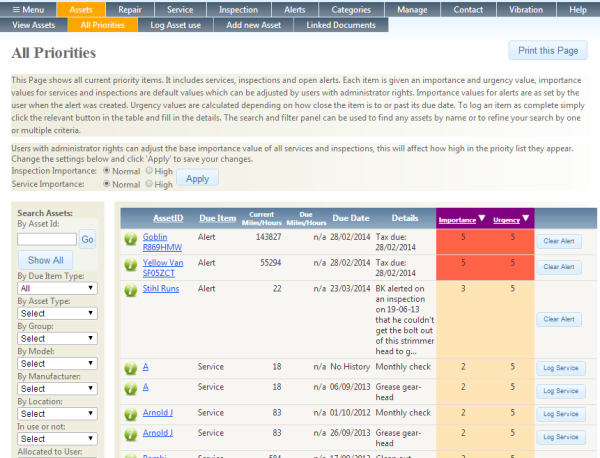Open the Contact tab
The image size is (600, 458).
[468, 10]
